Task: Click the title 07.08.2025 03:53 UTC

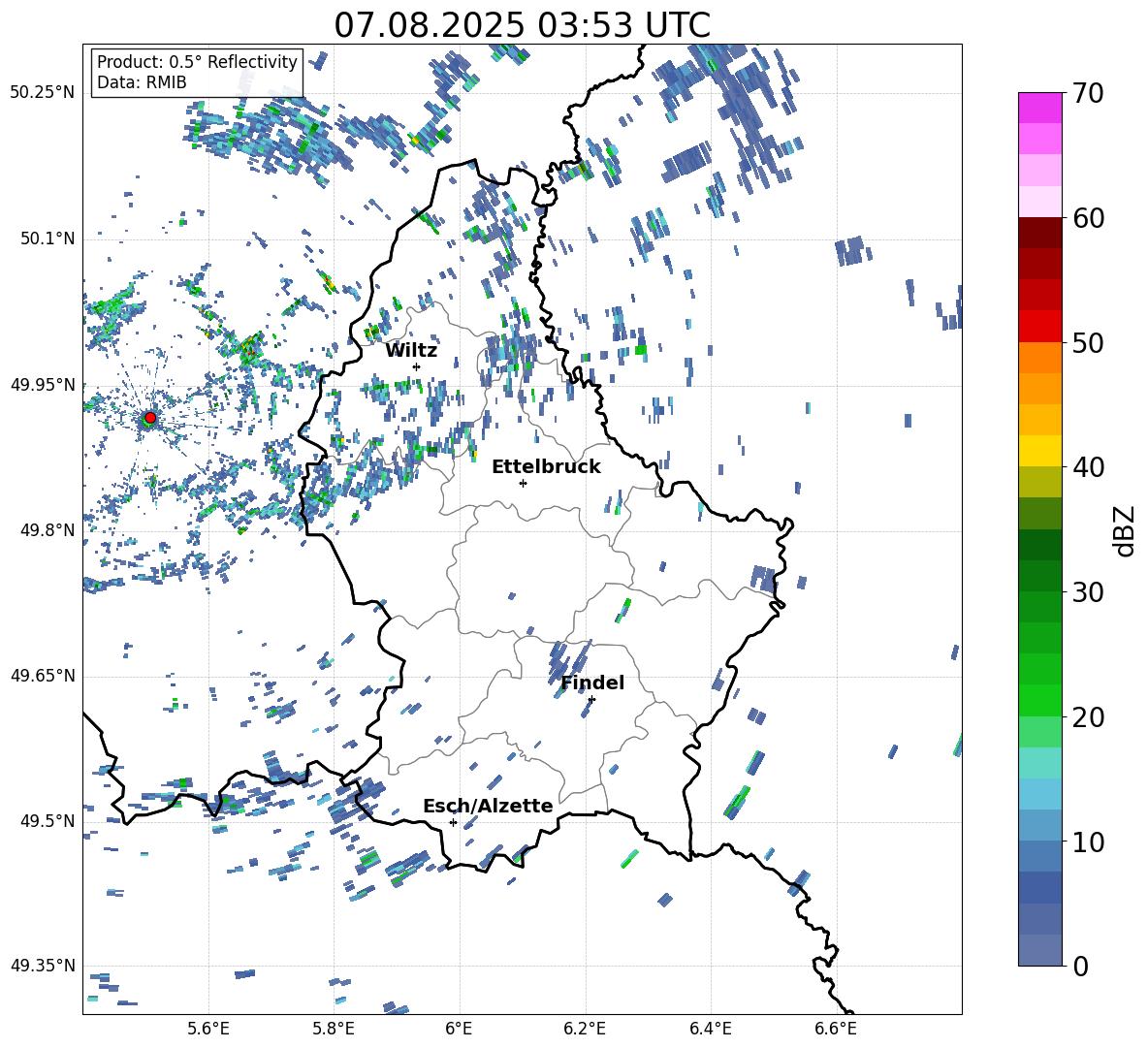Action: coord(522,25)
